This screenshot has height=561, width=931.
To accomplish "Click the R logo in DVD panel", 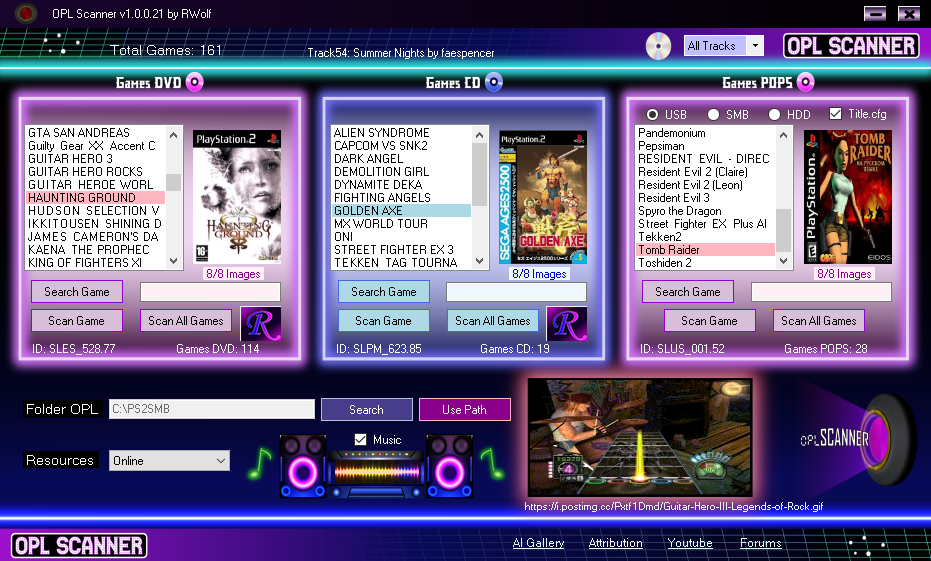I will (261, 324).
